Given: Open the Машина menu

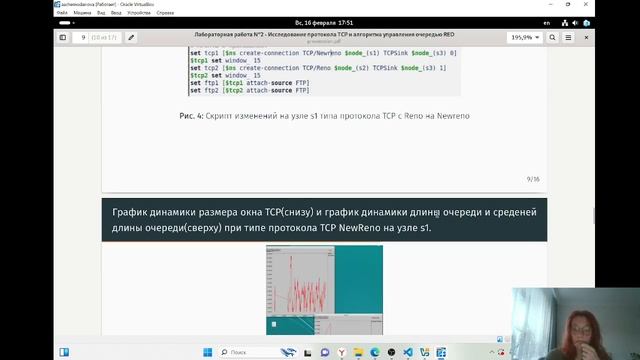Looking at the screenshot, I should [82, 13].
